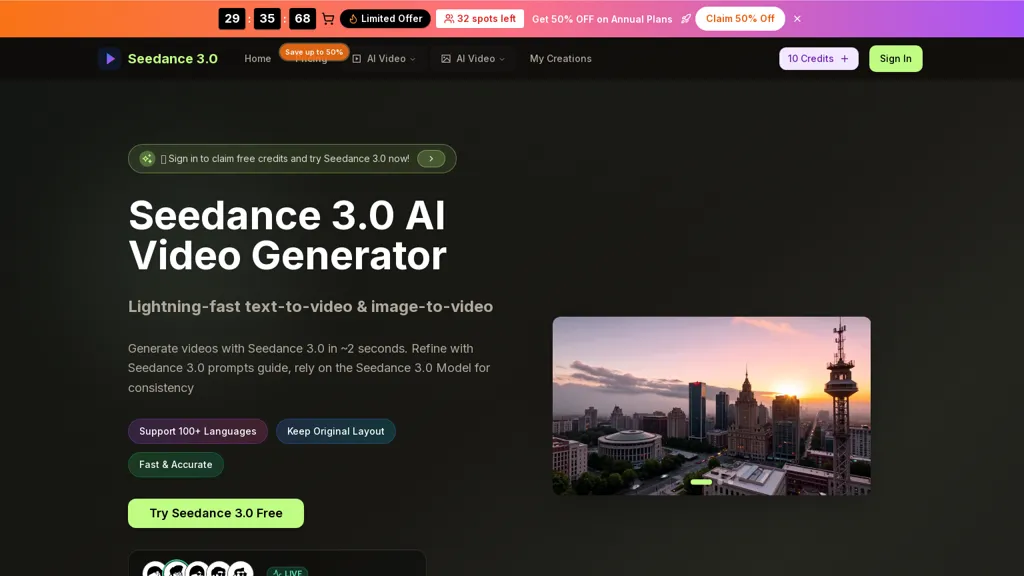Click the countdown seconds box showing 68
This screenshot has width=1024, height=576.
pos(302,19)
